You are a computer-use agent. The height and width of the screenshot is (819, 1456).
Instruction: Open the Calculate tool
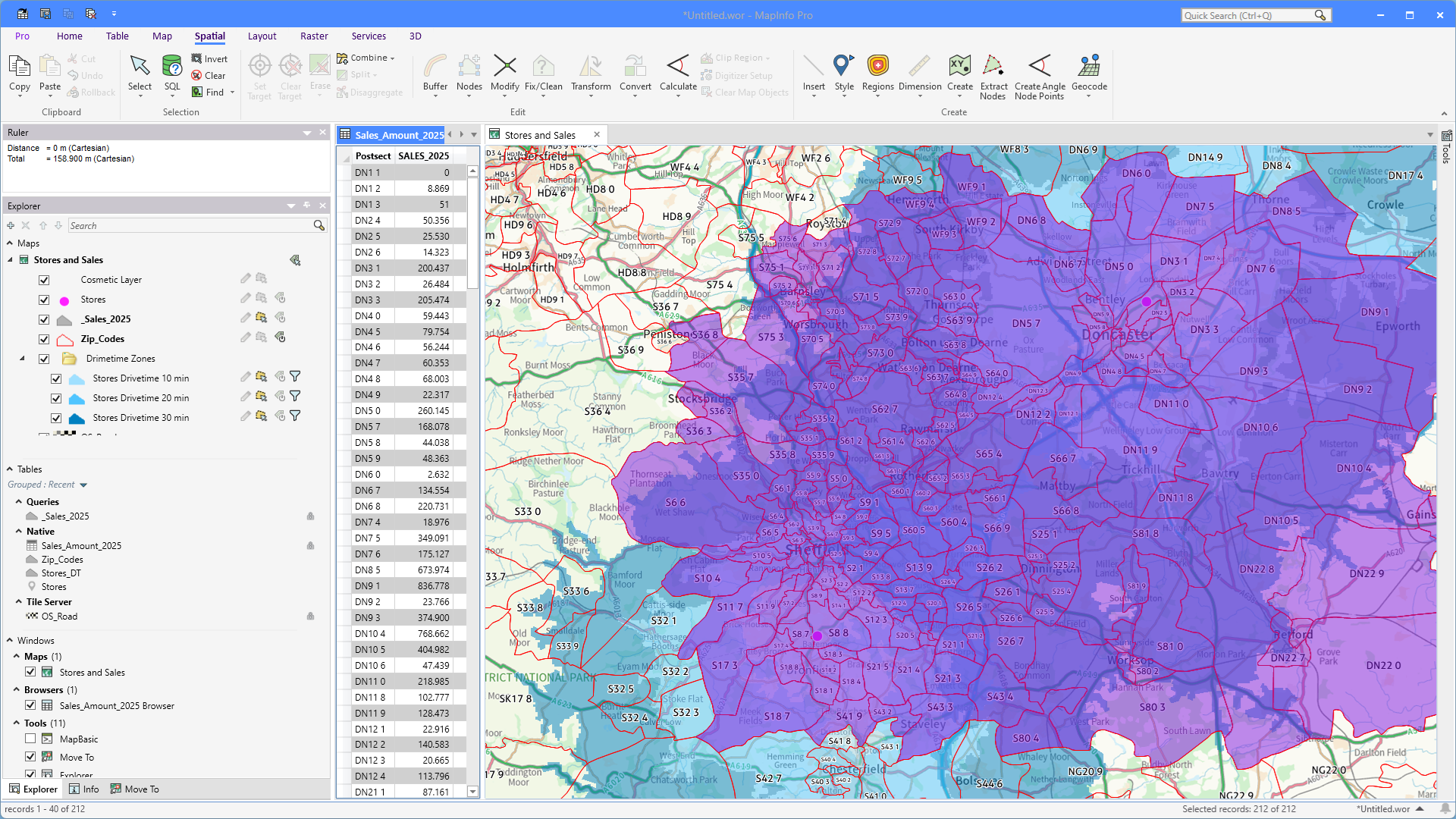(678, 73)
